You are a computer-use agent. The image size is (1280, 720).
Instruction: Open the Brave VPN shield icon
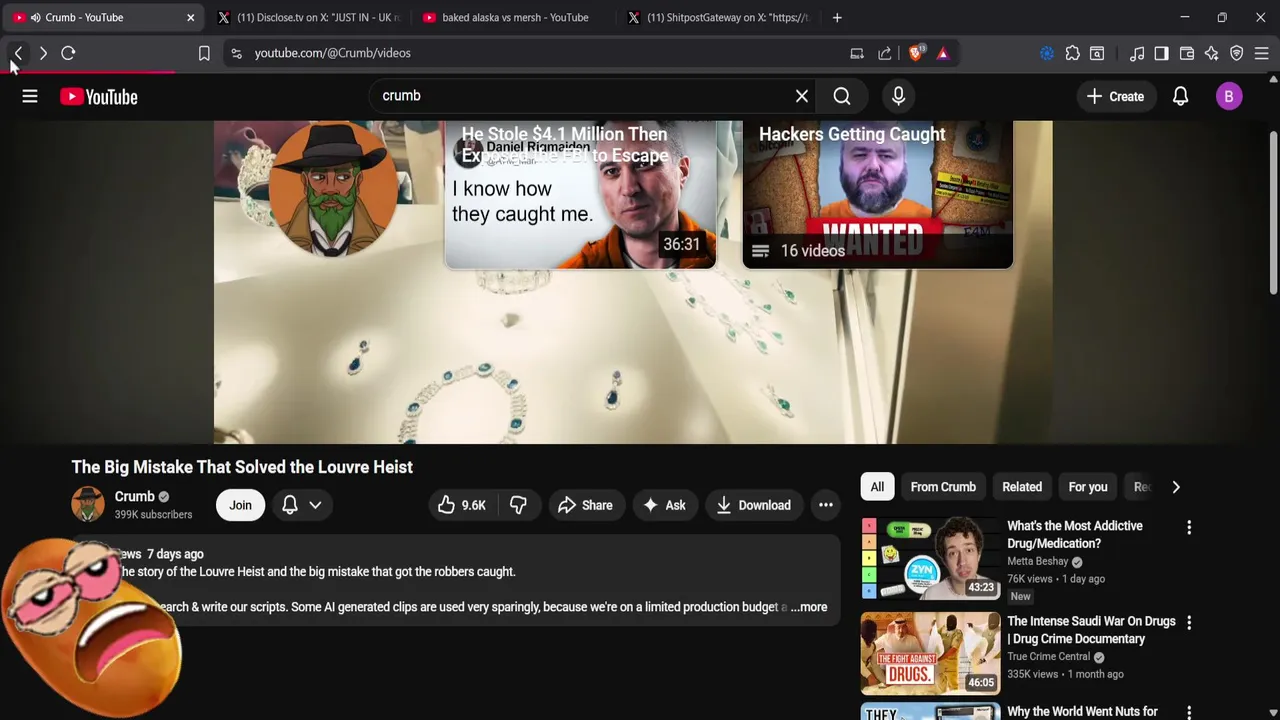(x=1237, y=53)
